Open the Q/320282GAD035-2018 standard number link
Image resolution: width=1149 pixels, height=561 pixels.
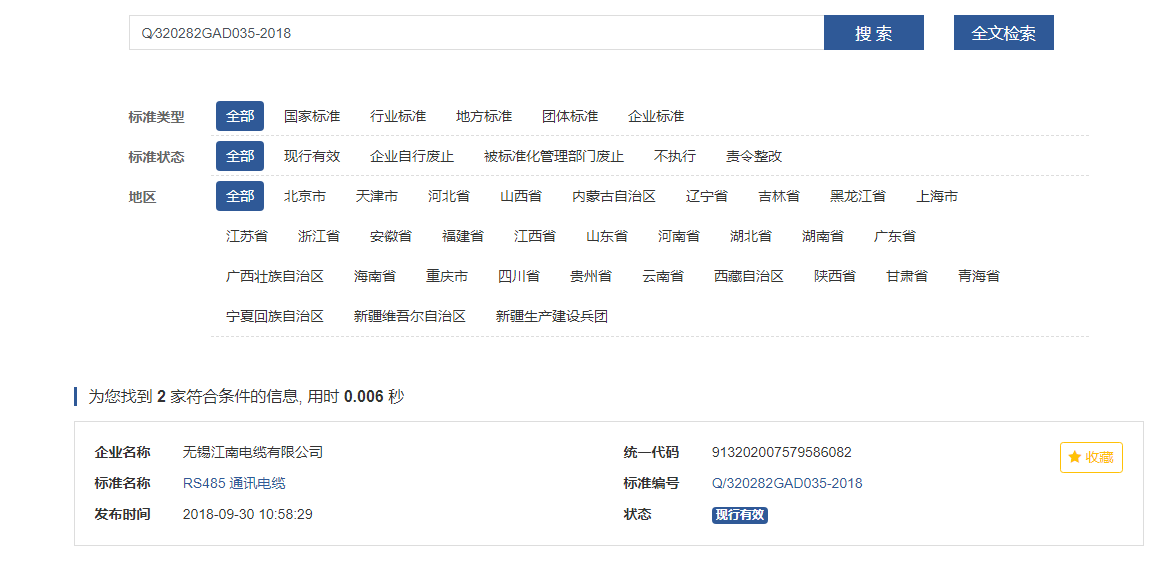tap(787, 483)
